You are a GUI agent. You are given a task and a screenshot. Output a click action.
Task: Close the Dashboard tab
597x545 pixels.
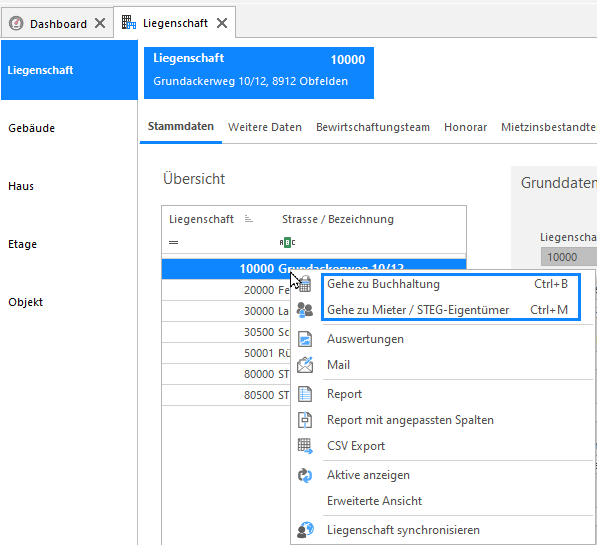point(100,24)
